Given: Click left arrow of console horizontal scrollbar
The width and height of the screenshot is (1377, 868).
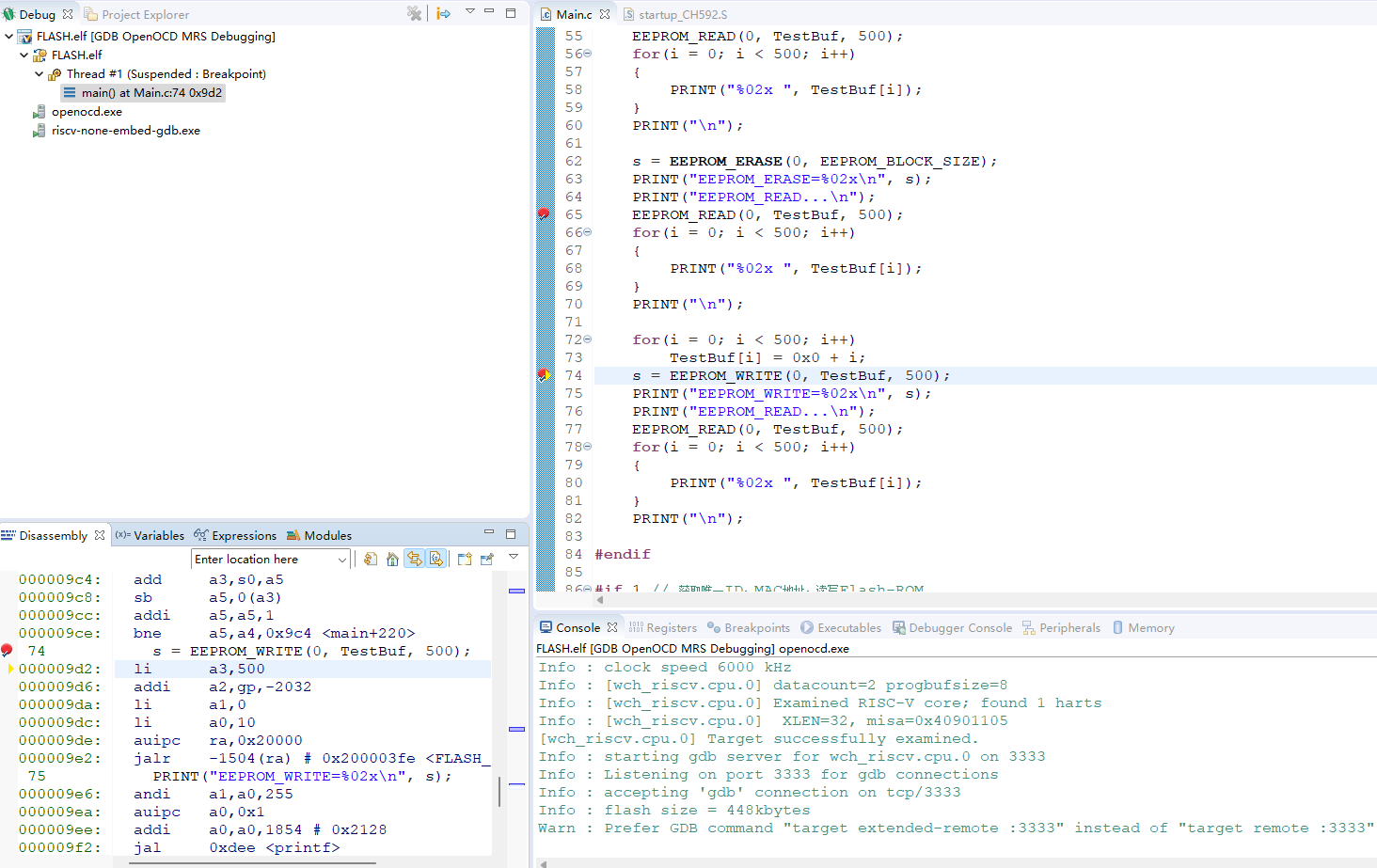Looking at the screenshot, I should point(544,863).
